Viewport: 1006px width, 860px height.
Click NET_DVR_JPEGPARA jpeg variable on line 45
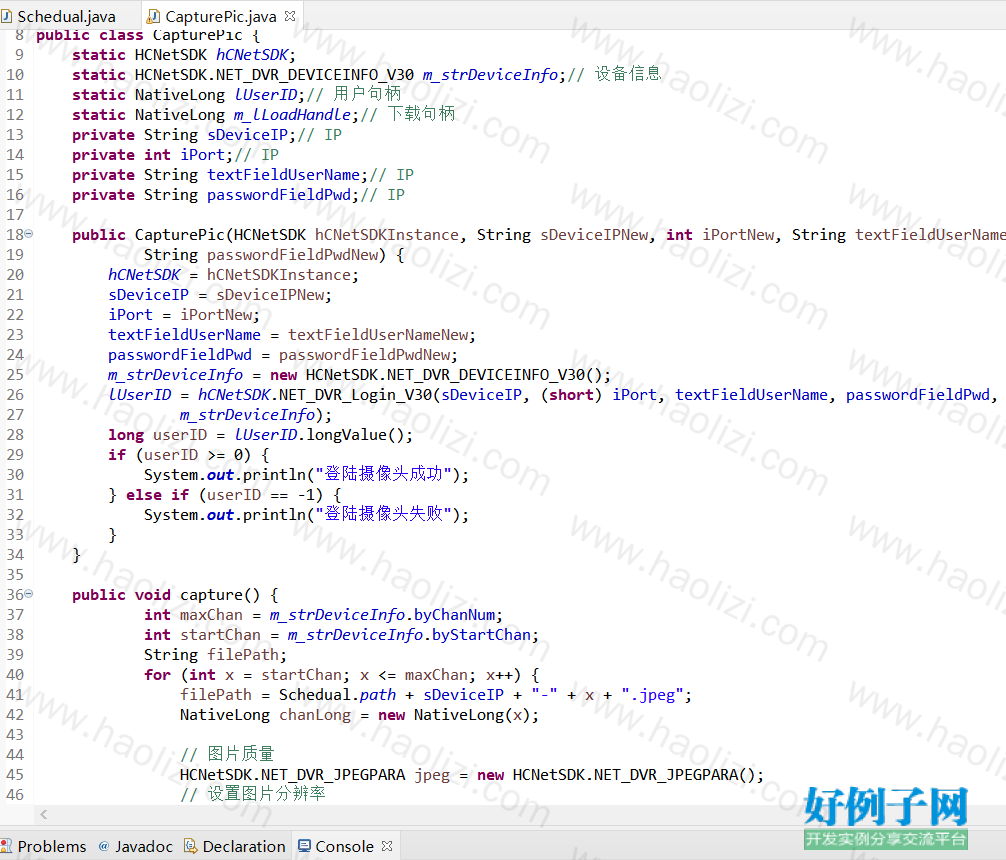point(433,775)
